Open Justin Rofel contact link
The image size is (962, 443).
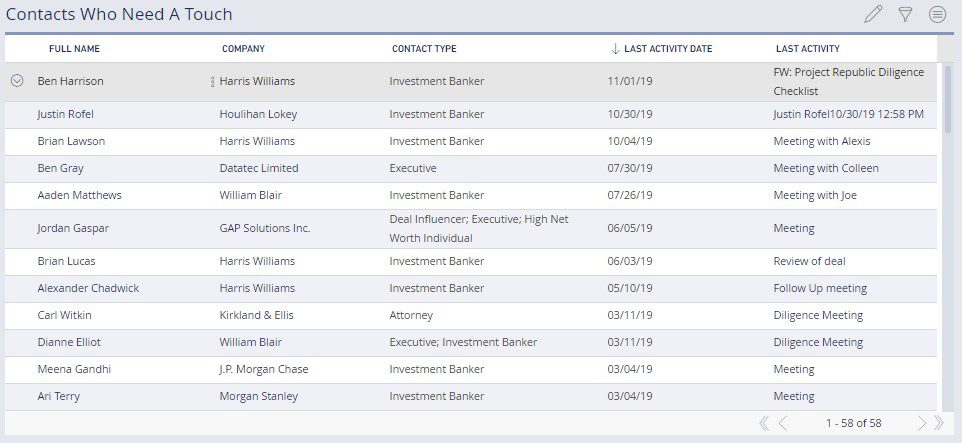pyautogui.click(x=65, y=114)
